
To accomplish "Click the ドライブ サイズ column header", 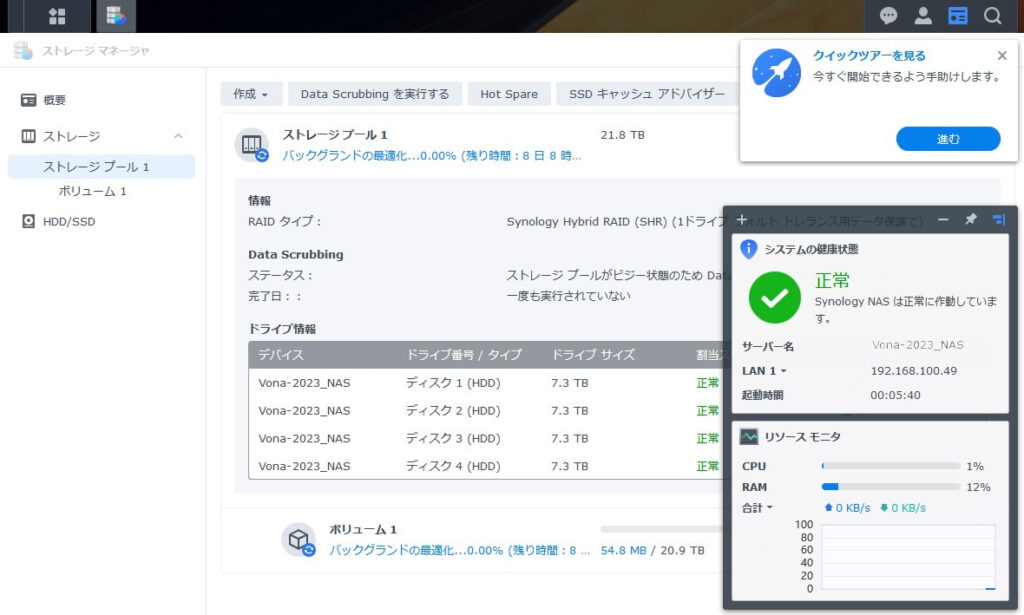I will [x=593, y=355].
